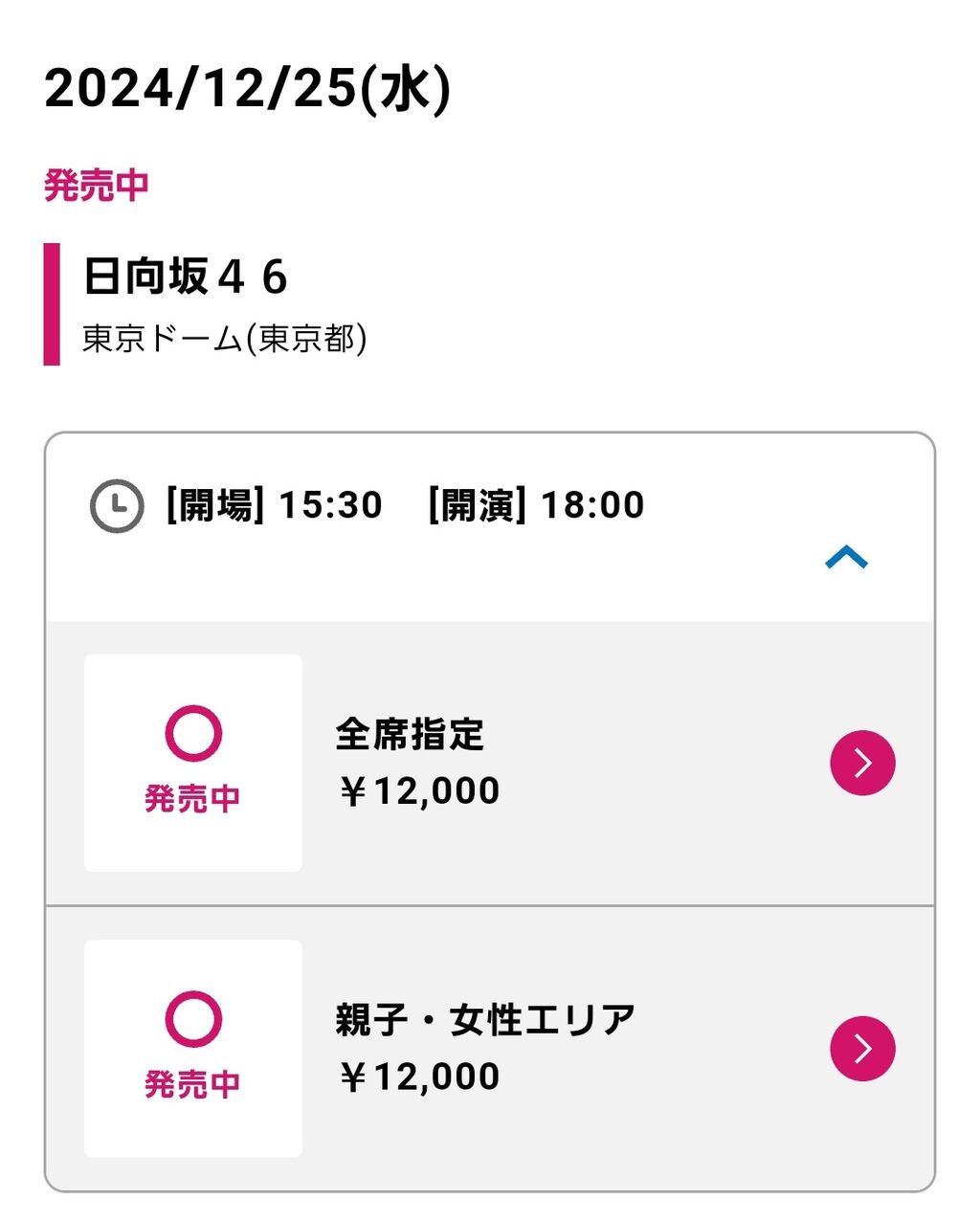Click the [開場] 15:30 doors-open time
This screenshot has height=1222, width=980.
pyautogui.click(x=274, y=504)
